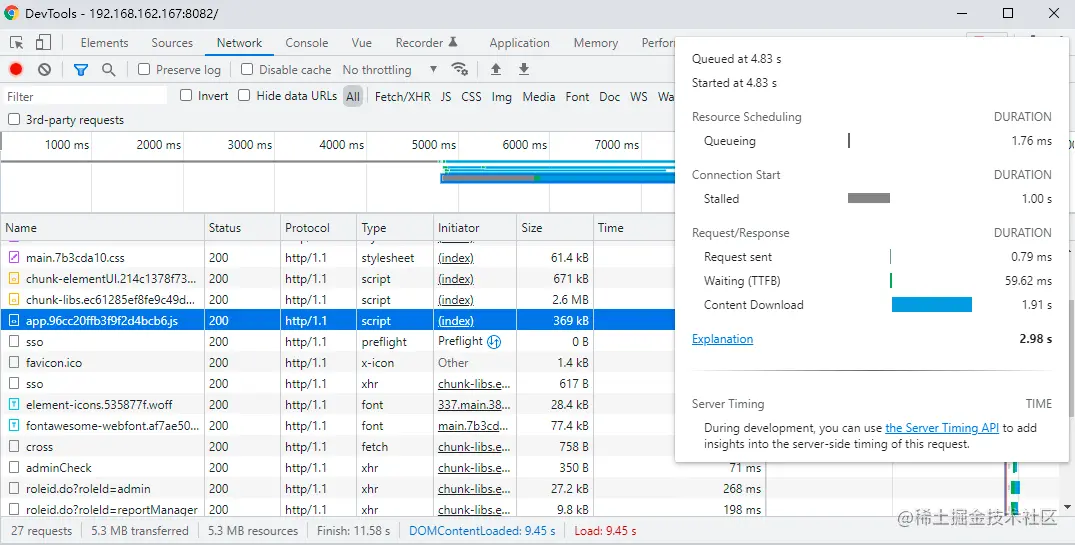
Task: Open (index) initiator of main.7b3cda10.css
Action: pyautogui.click(x=456, y=258)
